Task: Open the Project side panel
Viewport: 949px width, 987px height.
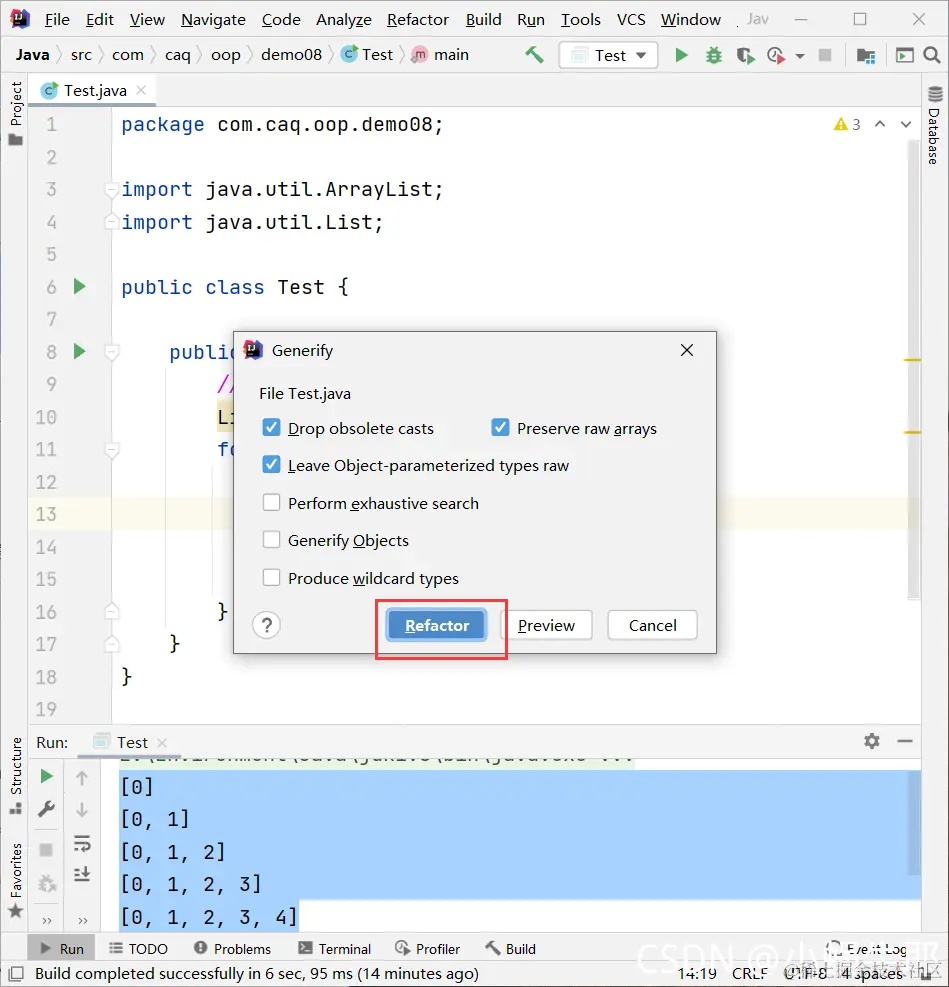Action: pos(16,113)
